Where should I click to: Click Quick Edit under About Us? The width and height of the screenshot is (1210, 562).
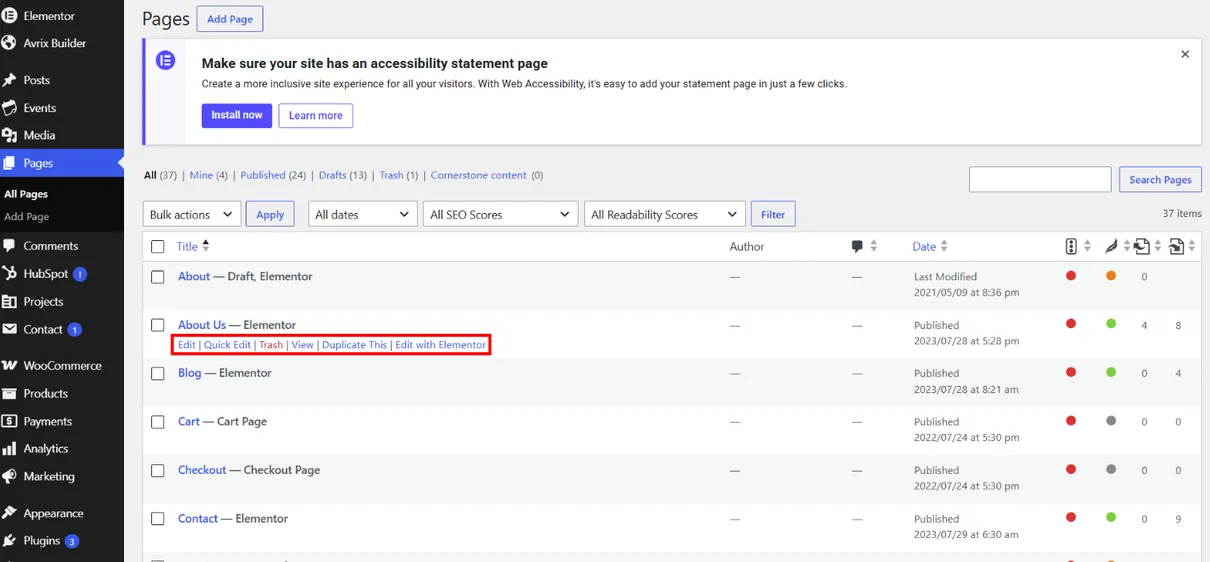point(227,345)
